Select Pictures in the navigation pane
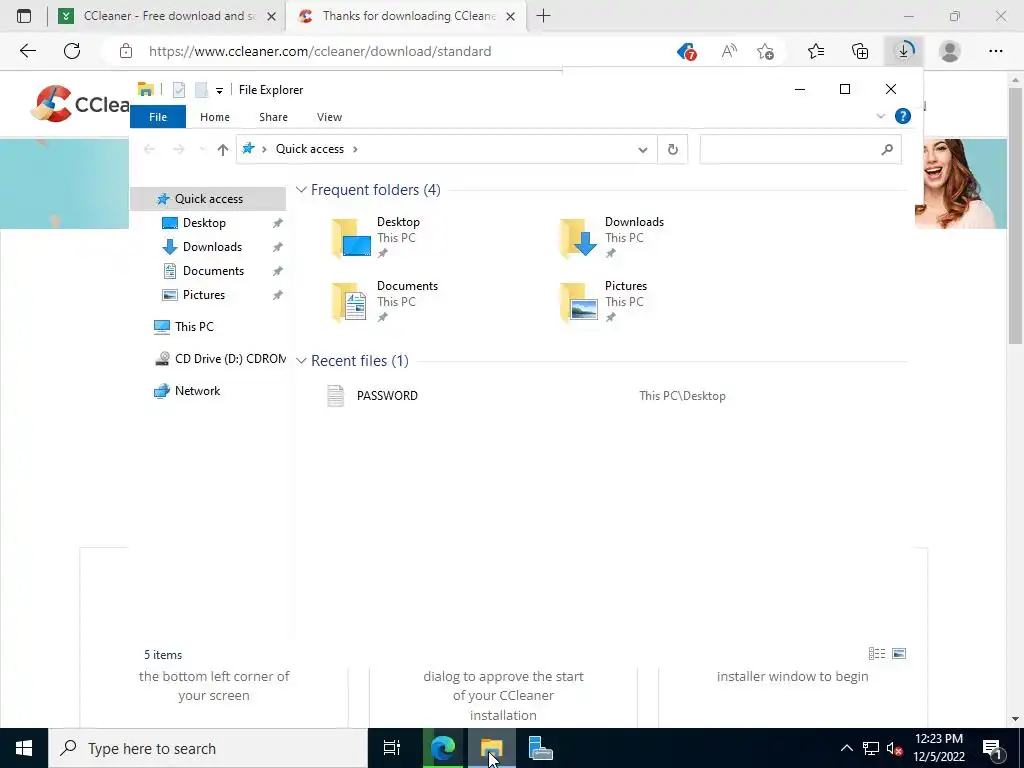The width and height of the screenshot is (1024, 768). coord(204,295)
